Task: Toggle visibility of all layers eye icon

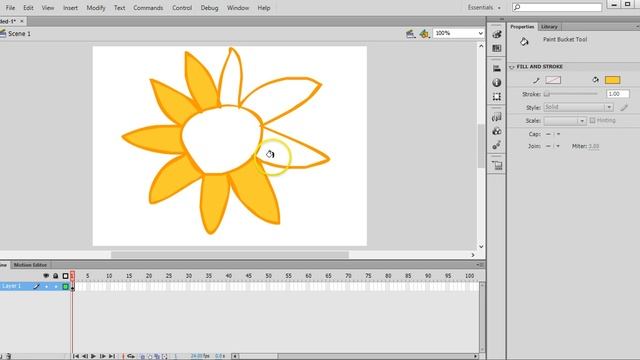Action: [46, 276]
